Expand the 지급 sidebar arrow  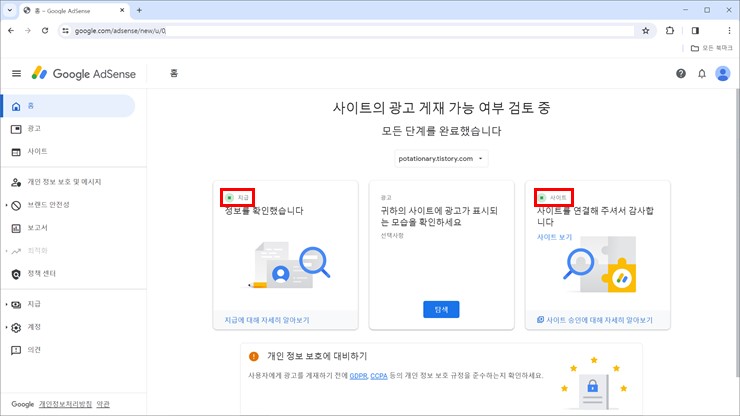click(6, 305)
